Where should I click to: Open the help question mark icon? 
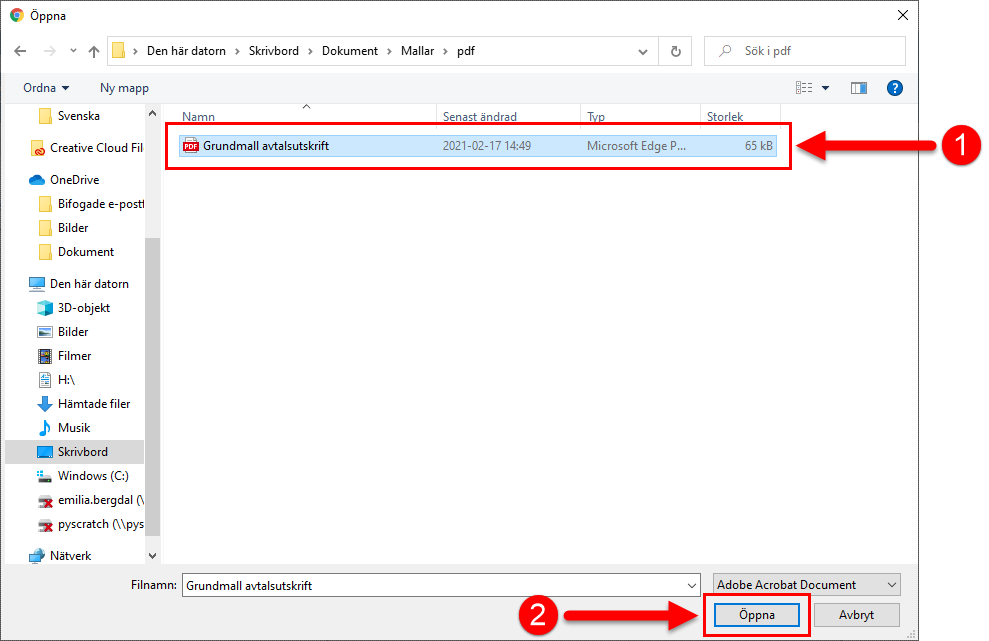click(x=895, y=88)
